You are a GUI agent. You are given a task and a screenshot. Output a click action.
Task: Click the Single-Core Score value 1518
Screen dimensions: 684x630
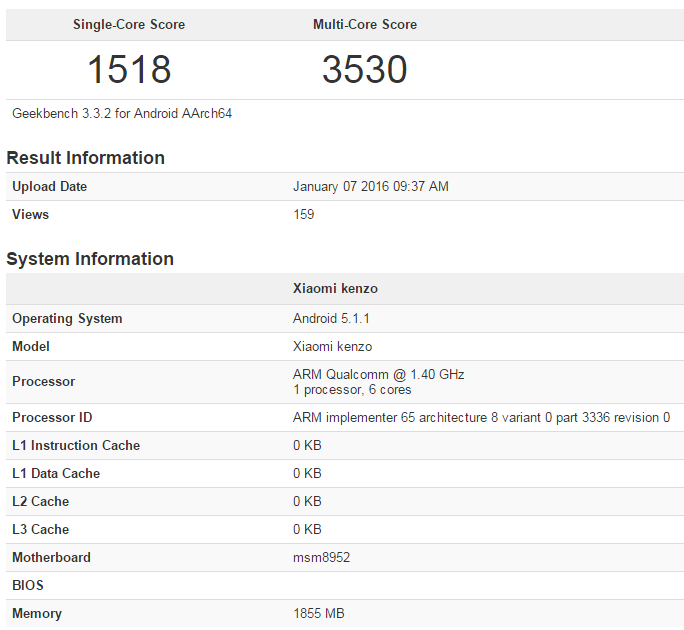pos(129,70)
